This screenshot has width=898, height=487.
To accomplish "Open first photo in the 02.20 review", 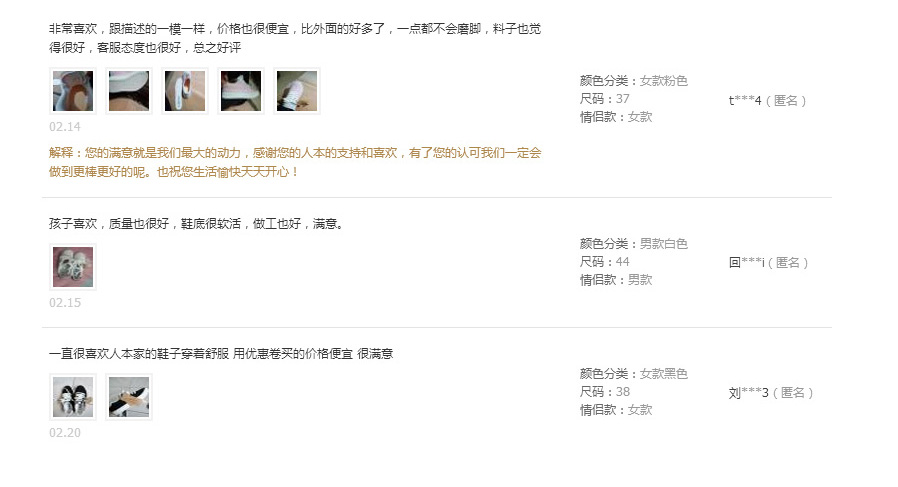I will (73, 396).
